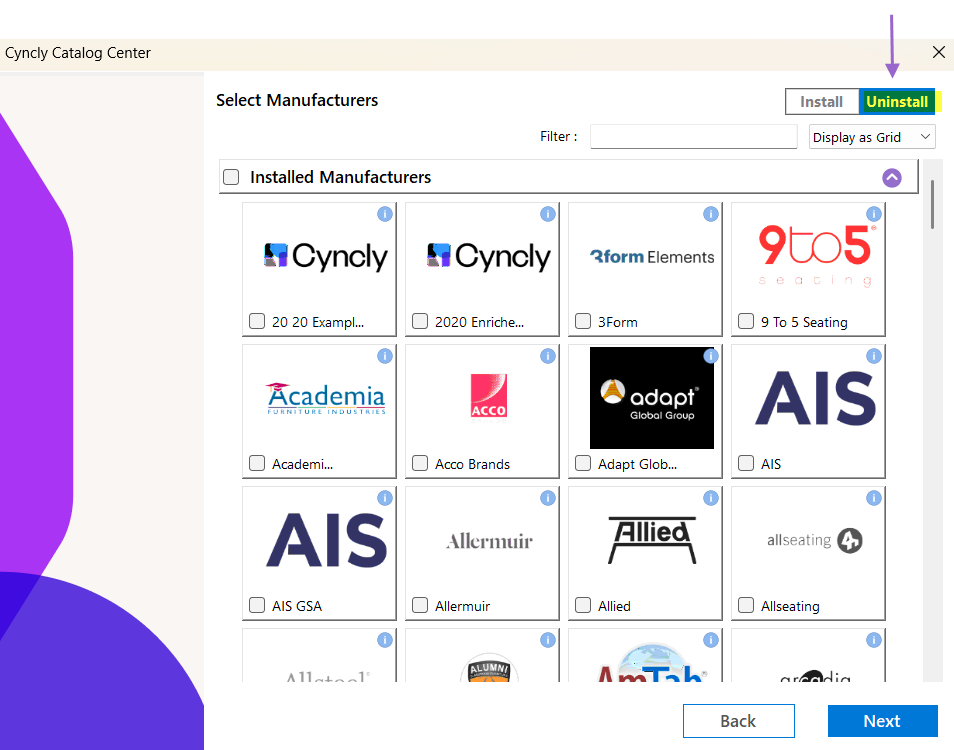Screen dimensions: 954x750
Task: Click the AIS logo thumbnail
Action: [815, 398]
